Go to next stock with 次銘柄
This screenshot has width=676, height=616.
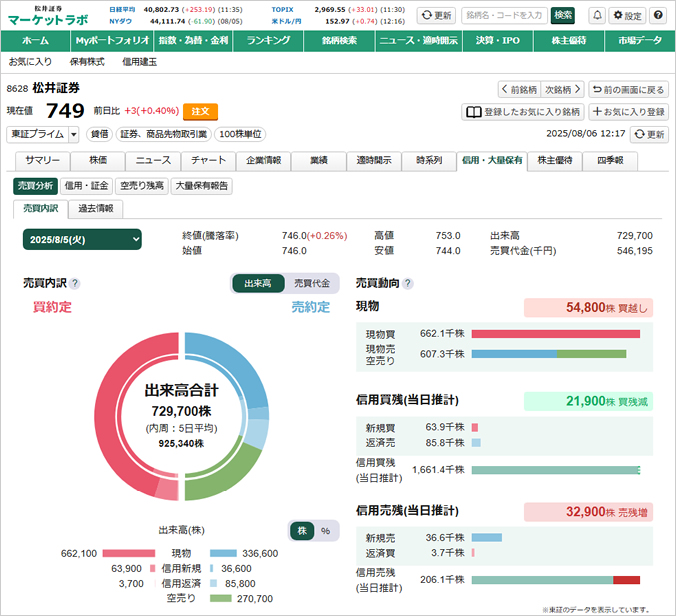tap(563, 90)
